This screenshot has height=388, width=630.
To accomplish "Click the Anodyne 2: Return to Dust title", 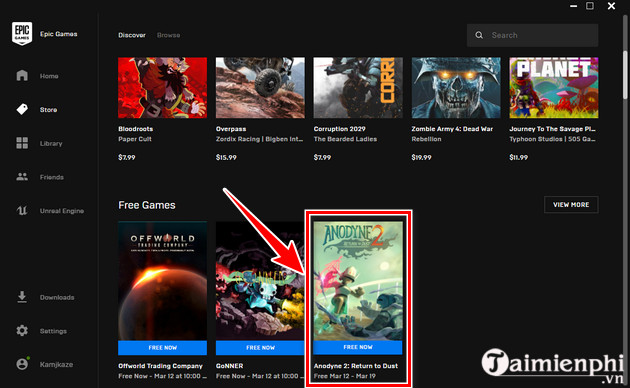I will [356, 366].
